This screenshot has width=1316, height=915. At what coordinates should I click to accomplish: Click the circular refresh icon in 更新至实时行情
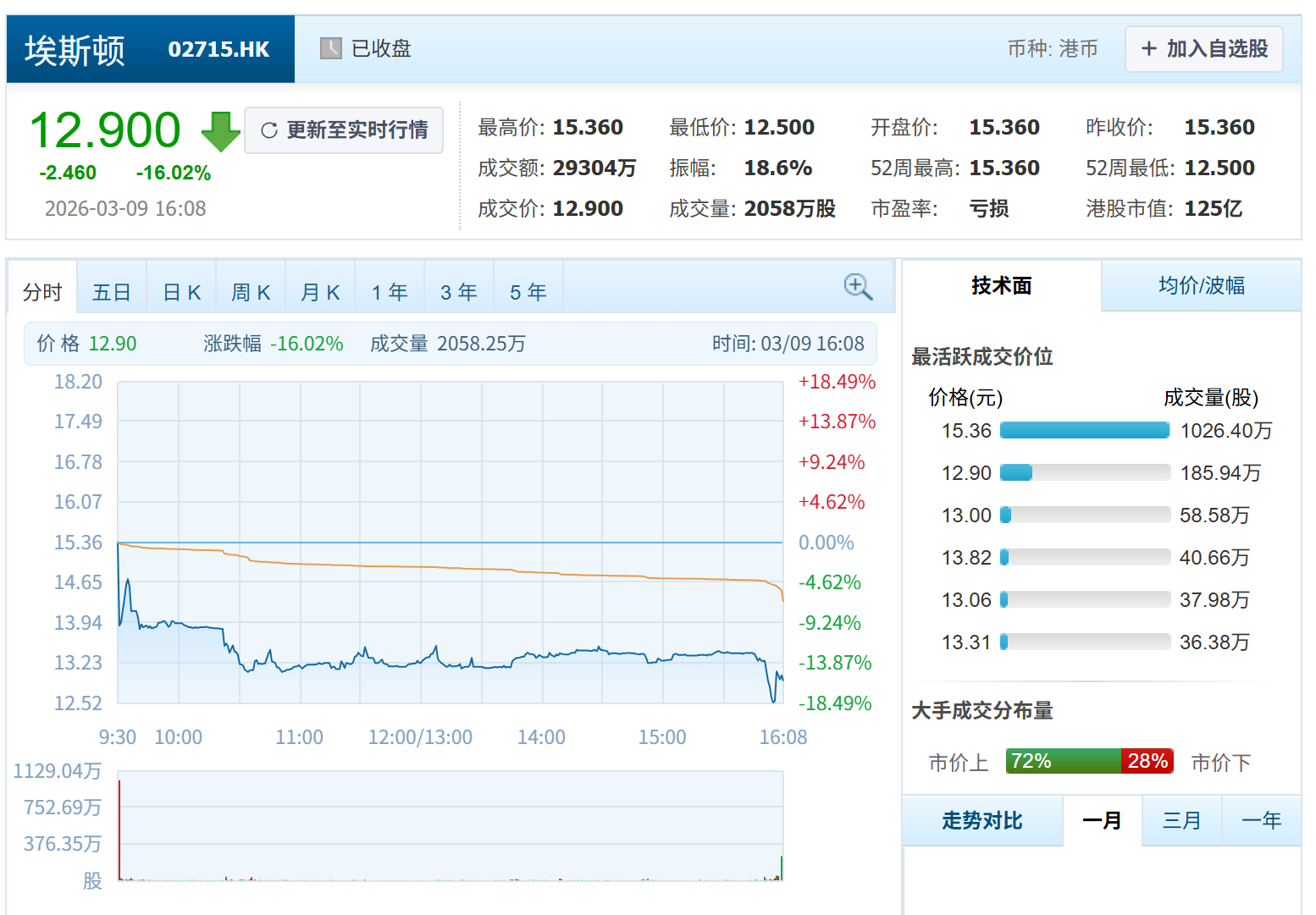[x=269, y=130]
